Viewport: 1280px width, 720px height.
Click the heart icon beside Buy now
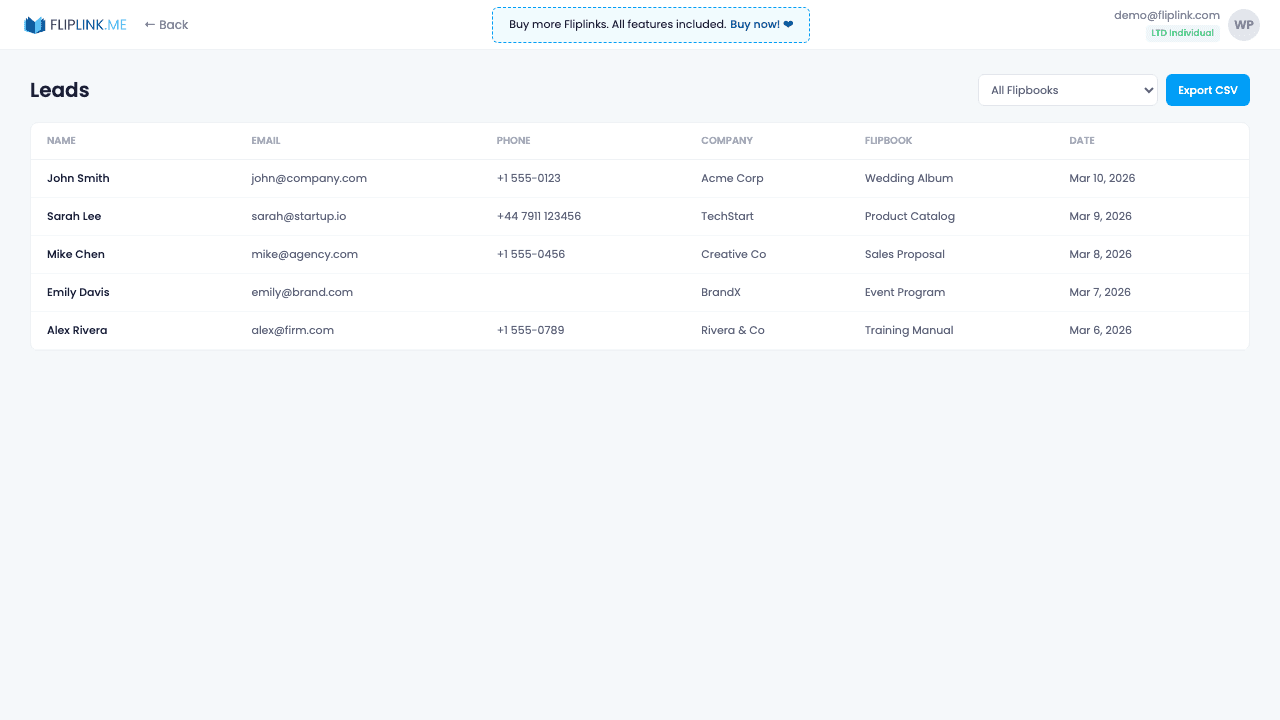click(788, 24)
